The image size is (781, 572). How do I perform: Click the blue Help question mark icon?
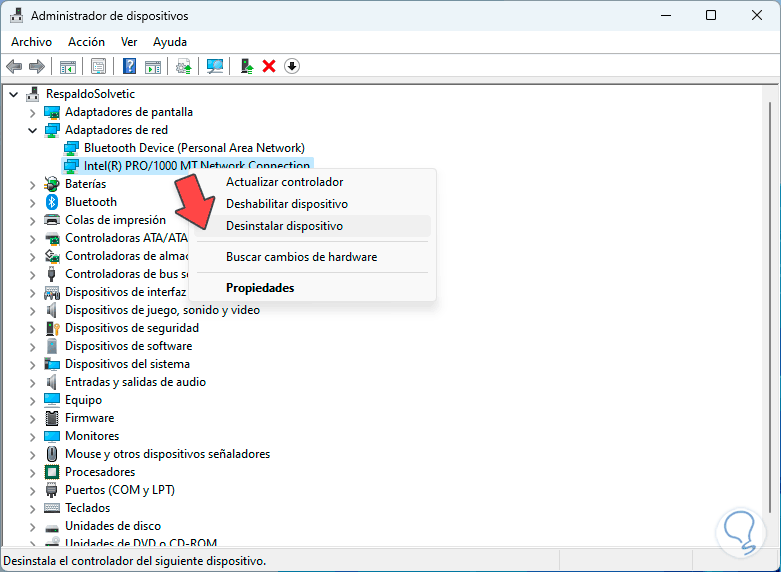[129, 66]
